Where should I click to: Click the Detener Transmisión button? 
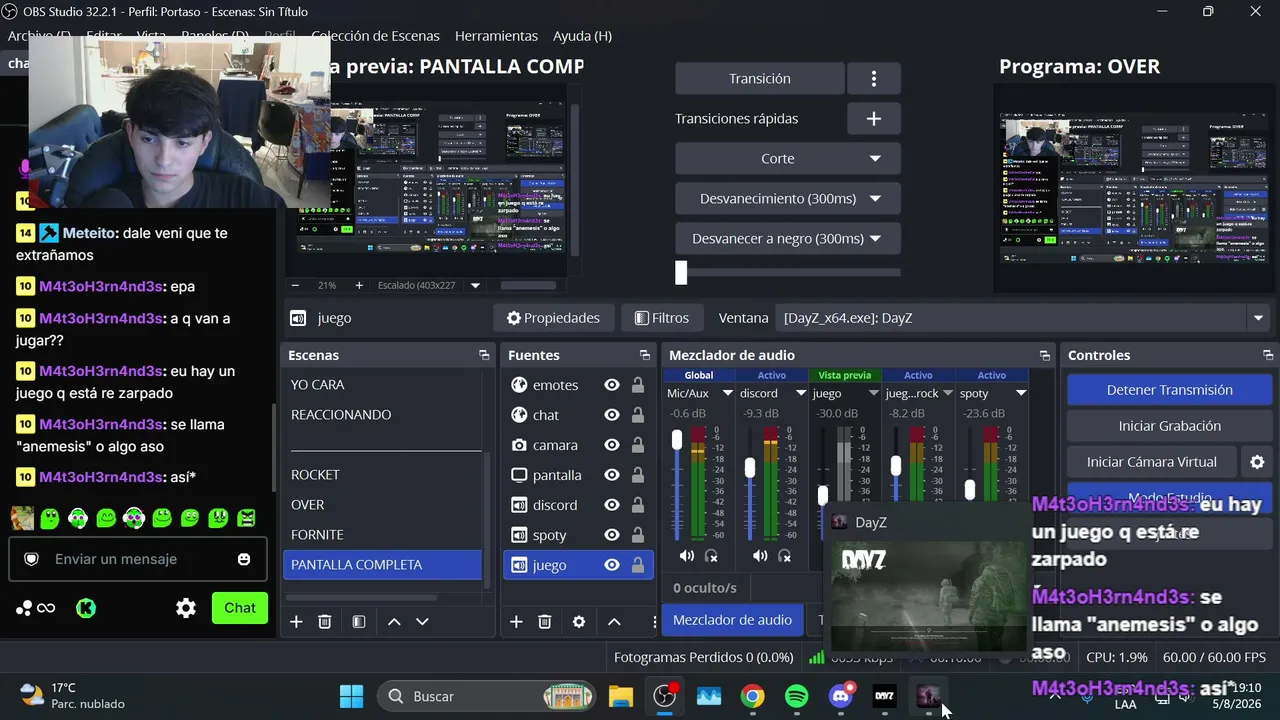1169,390
